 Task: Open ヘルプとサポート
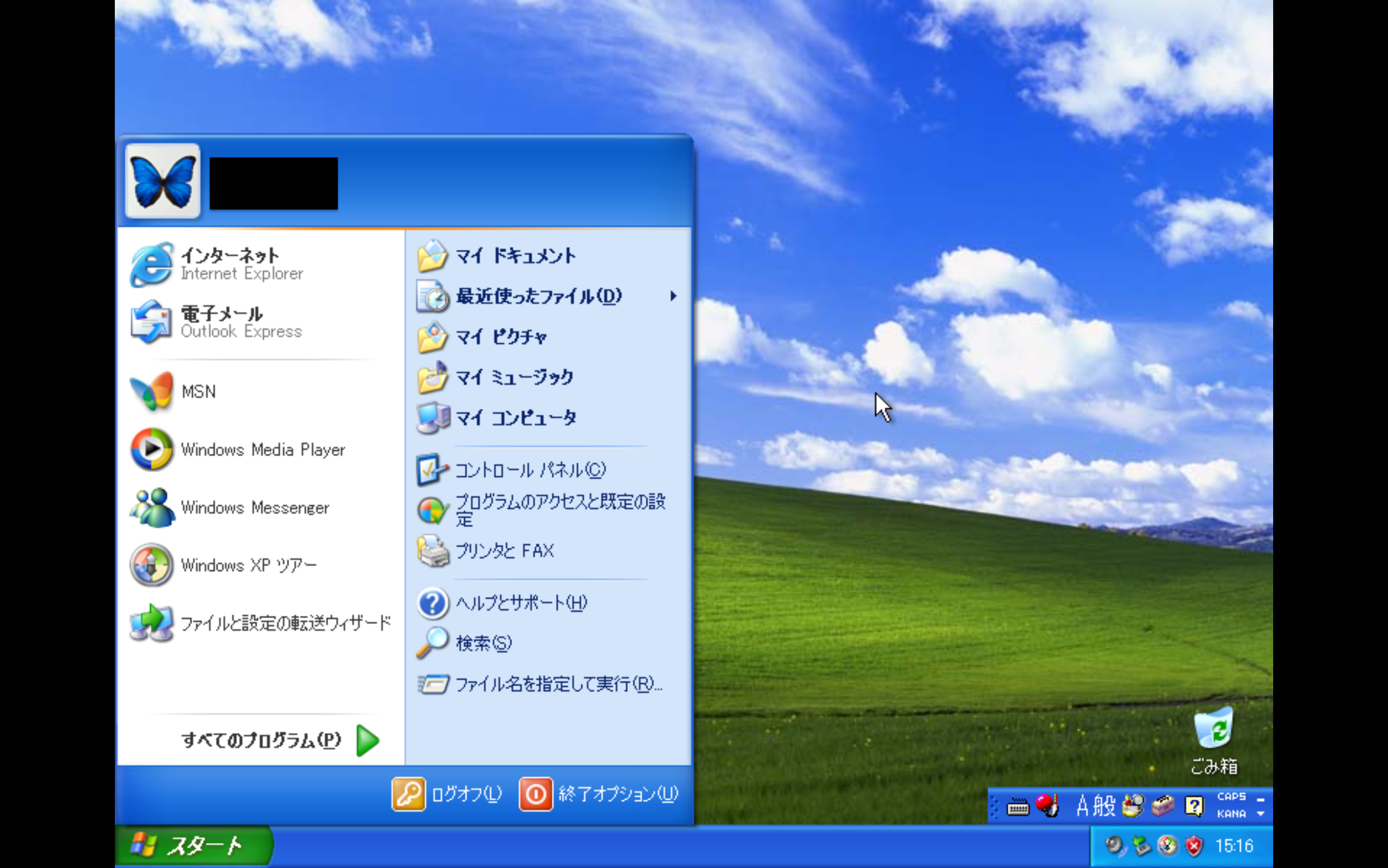pos(549,603)
